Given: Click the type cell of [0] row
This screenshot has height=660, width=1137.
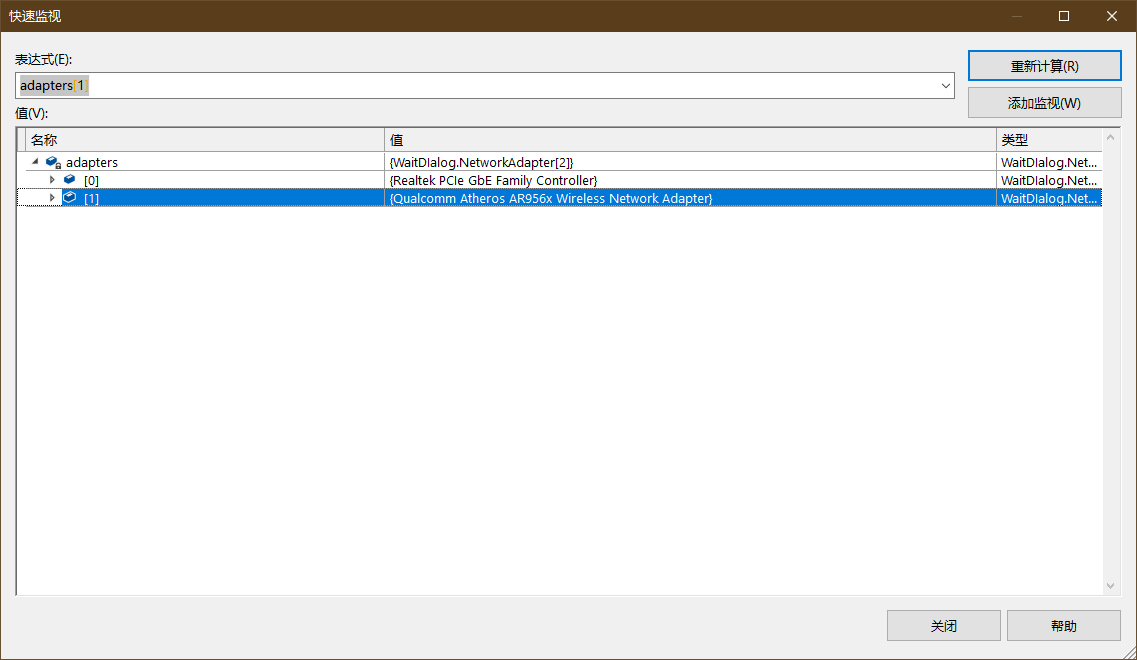Looking at the screenshot, I should (x=1049, y=180).
